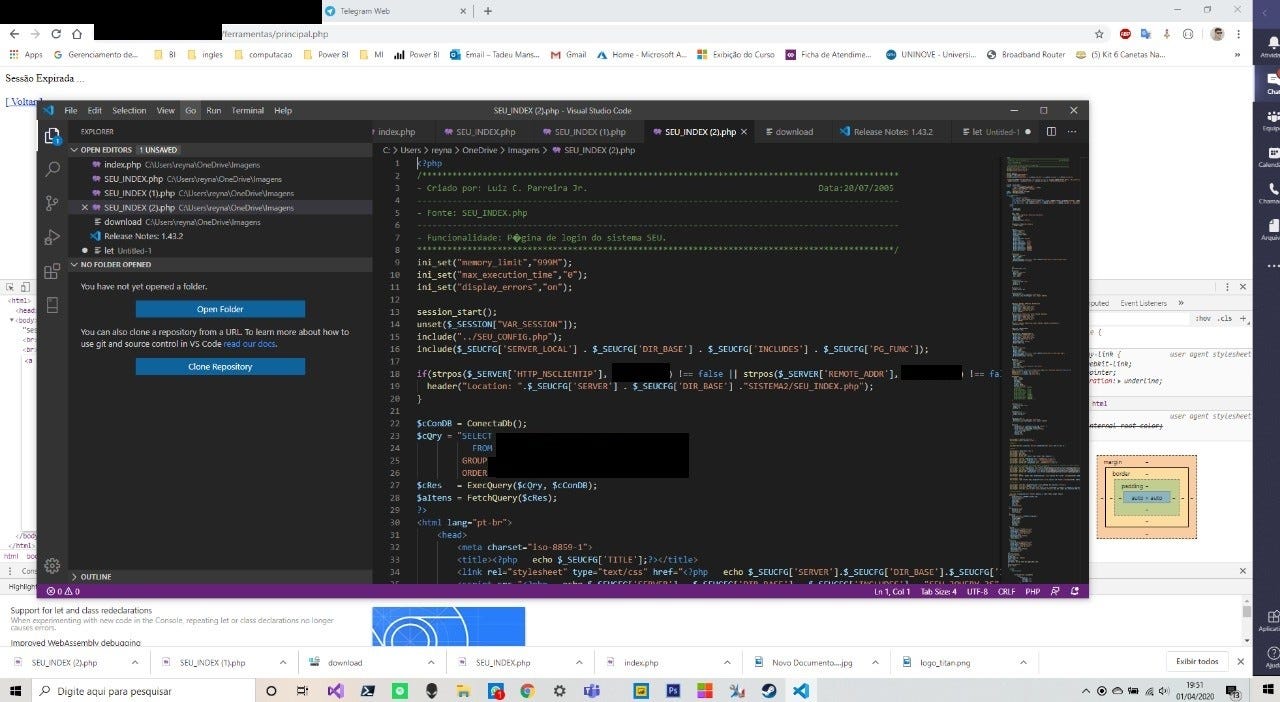Open the Event Listeners tab in DevTools
The image size is (1280, 702).
[1144, 303]
